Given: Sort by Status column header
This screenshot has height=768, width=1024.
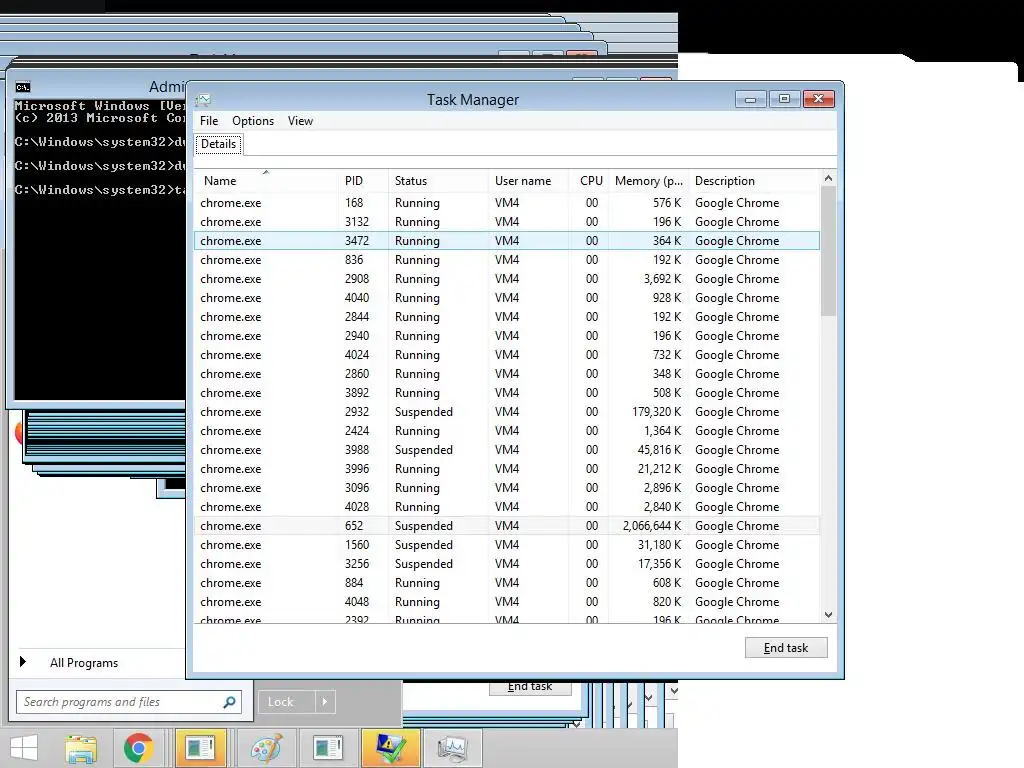Looking at the screenshot, I should pyautogui.click(x=438, y=181).
